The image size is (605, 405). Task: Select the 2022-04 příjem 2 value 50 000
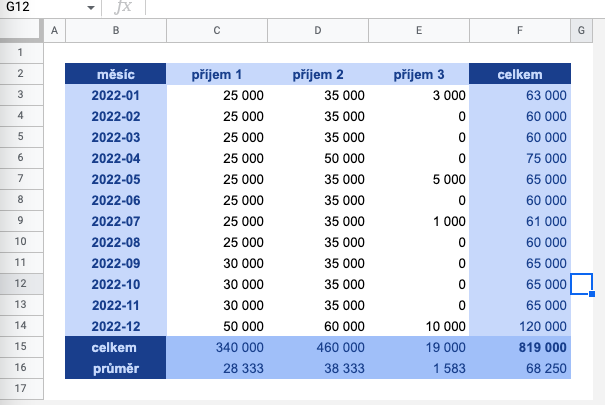coord(318,158)
